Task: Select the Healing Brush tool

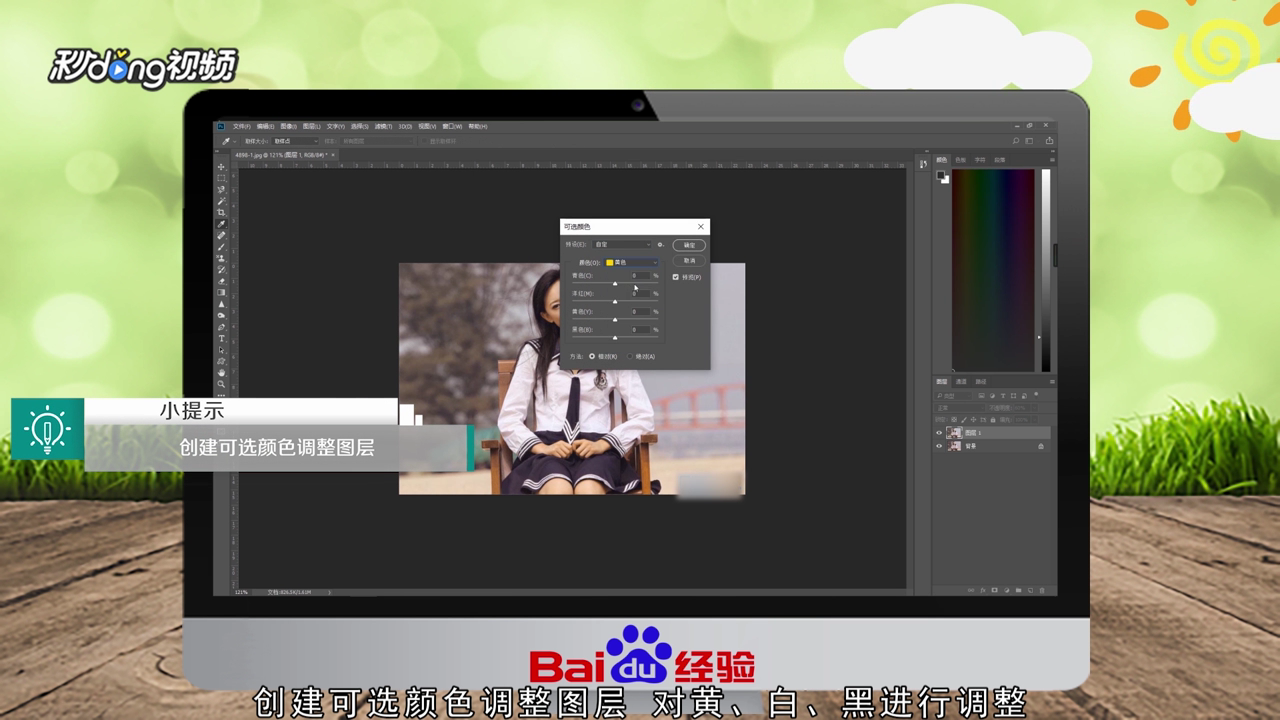Action: (x=221, y=235)
